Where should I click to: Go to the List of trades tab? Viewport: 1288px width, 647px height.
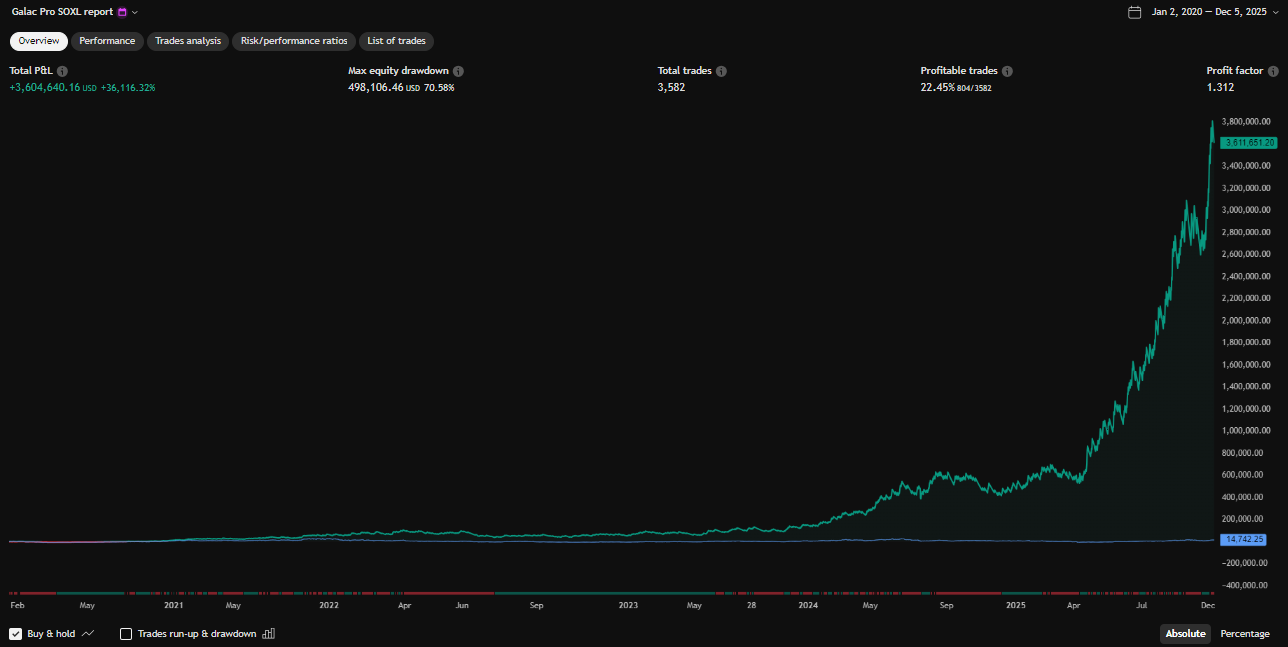[x=396, y=41]
